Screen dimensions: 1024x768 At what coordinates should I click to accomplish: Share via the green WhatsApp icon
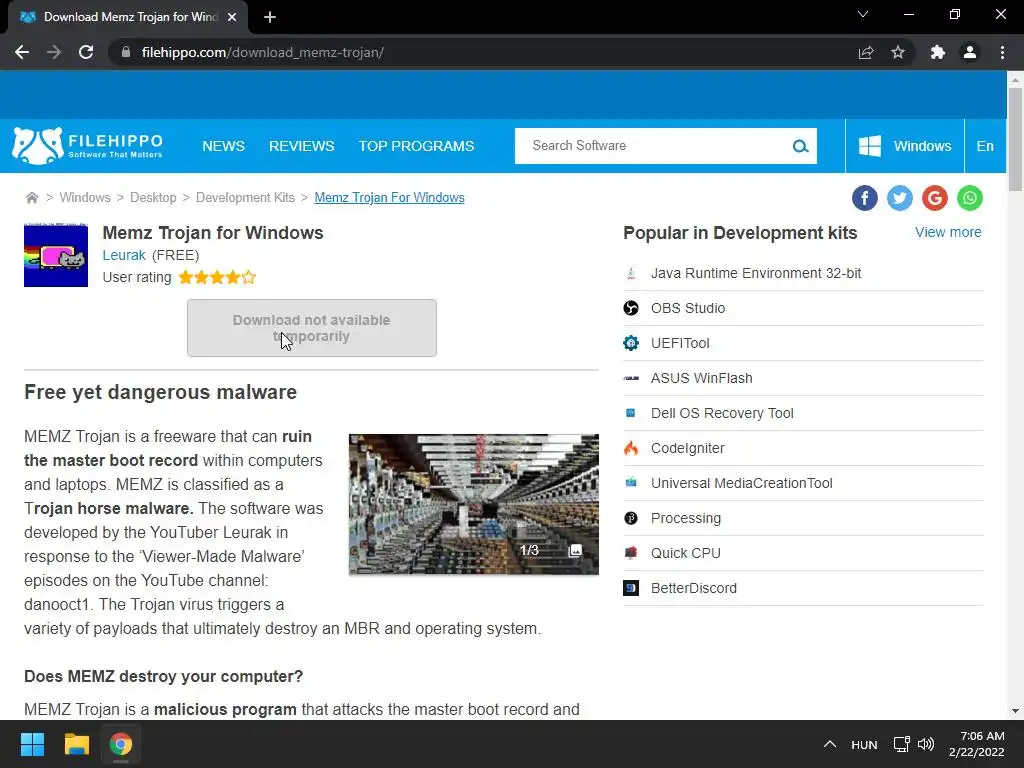(x=970, y=198)
